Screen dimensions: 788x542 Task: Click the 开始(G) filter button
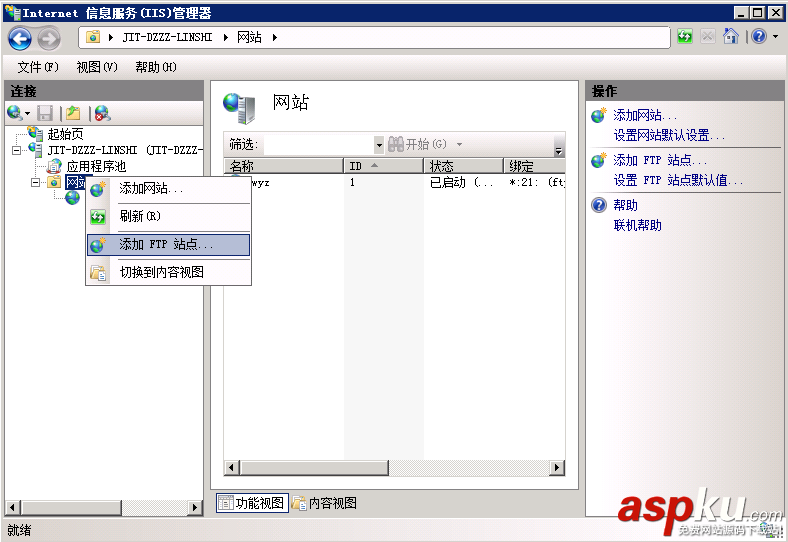[417, 145]
